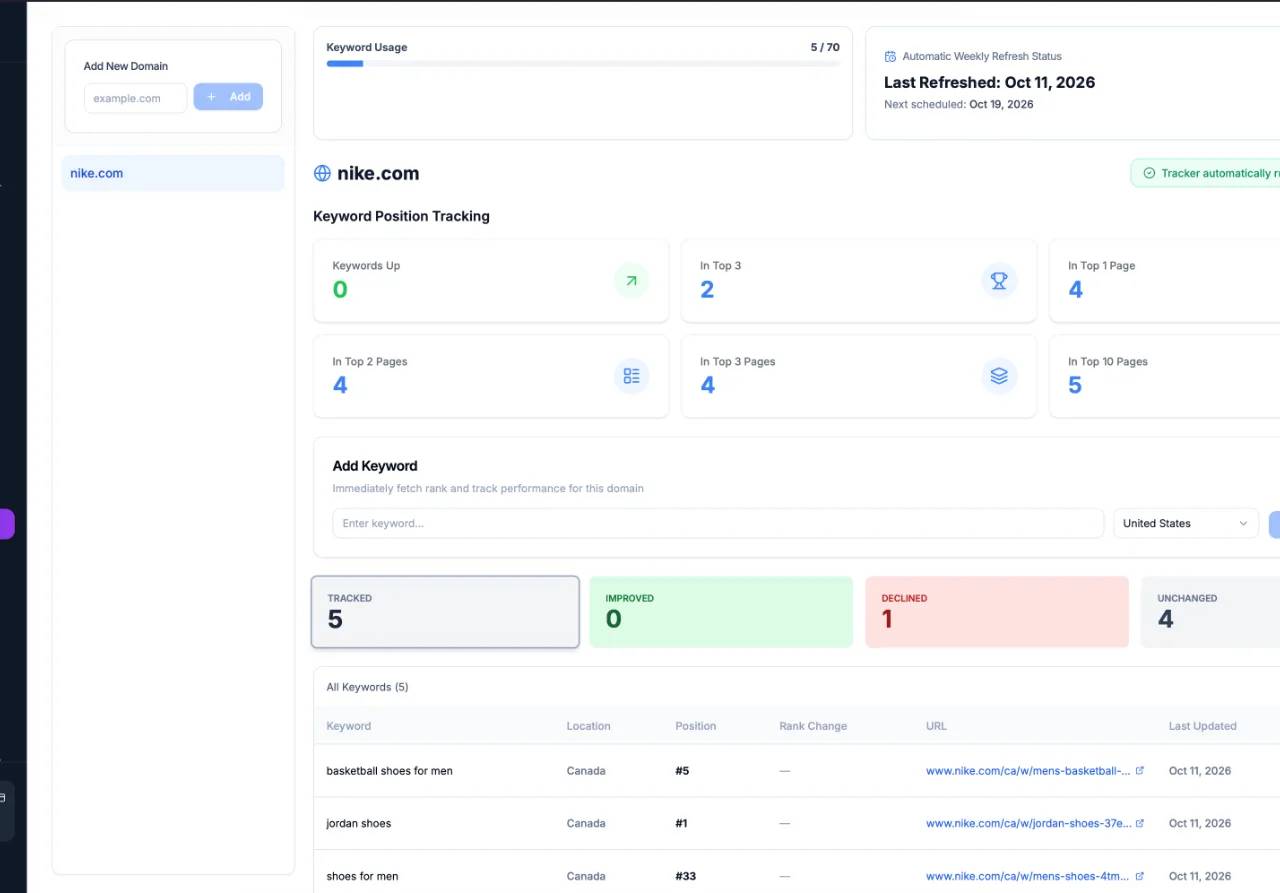Click the 5 / 70 usage count
The width and height of the screenshot is (1280, 893).
tap(825, 47)
